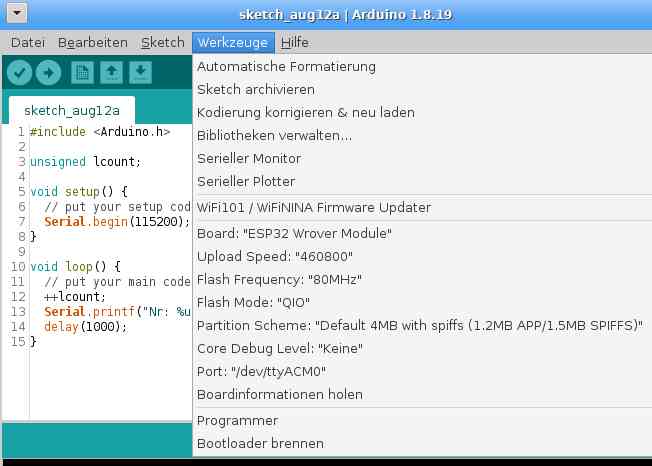Viewport: 652px width, 466px height.
Task: Click line number 15 in the gutter
Action: point(18,342)
